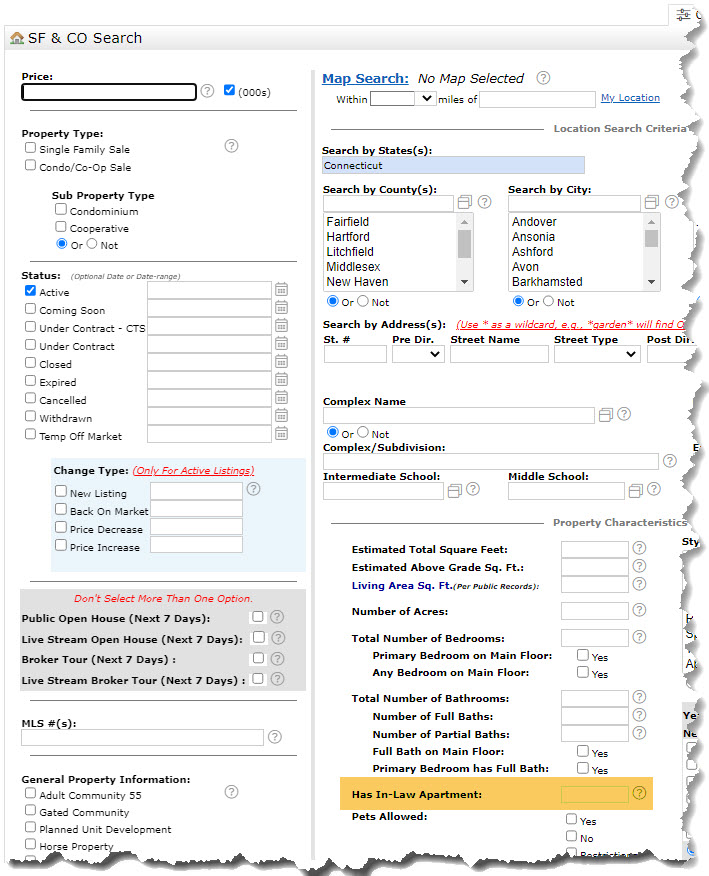The width and height of the screenshot is (709, 876).
Task: Select Not radio under county list
Action: 363,301
